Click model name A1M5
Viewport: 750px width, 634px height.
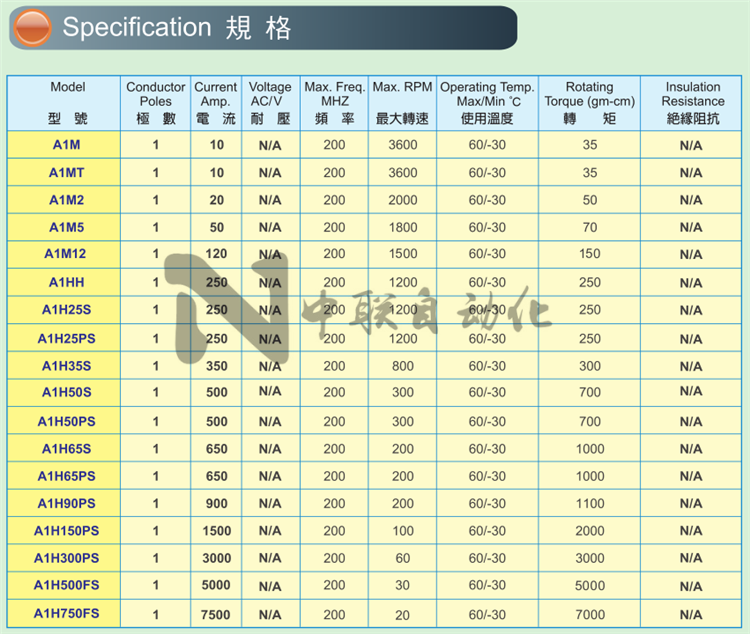(66, 227)
